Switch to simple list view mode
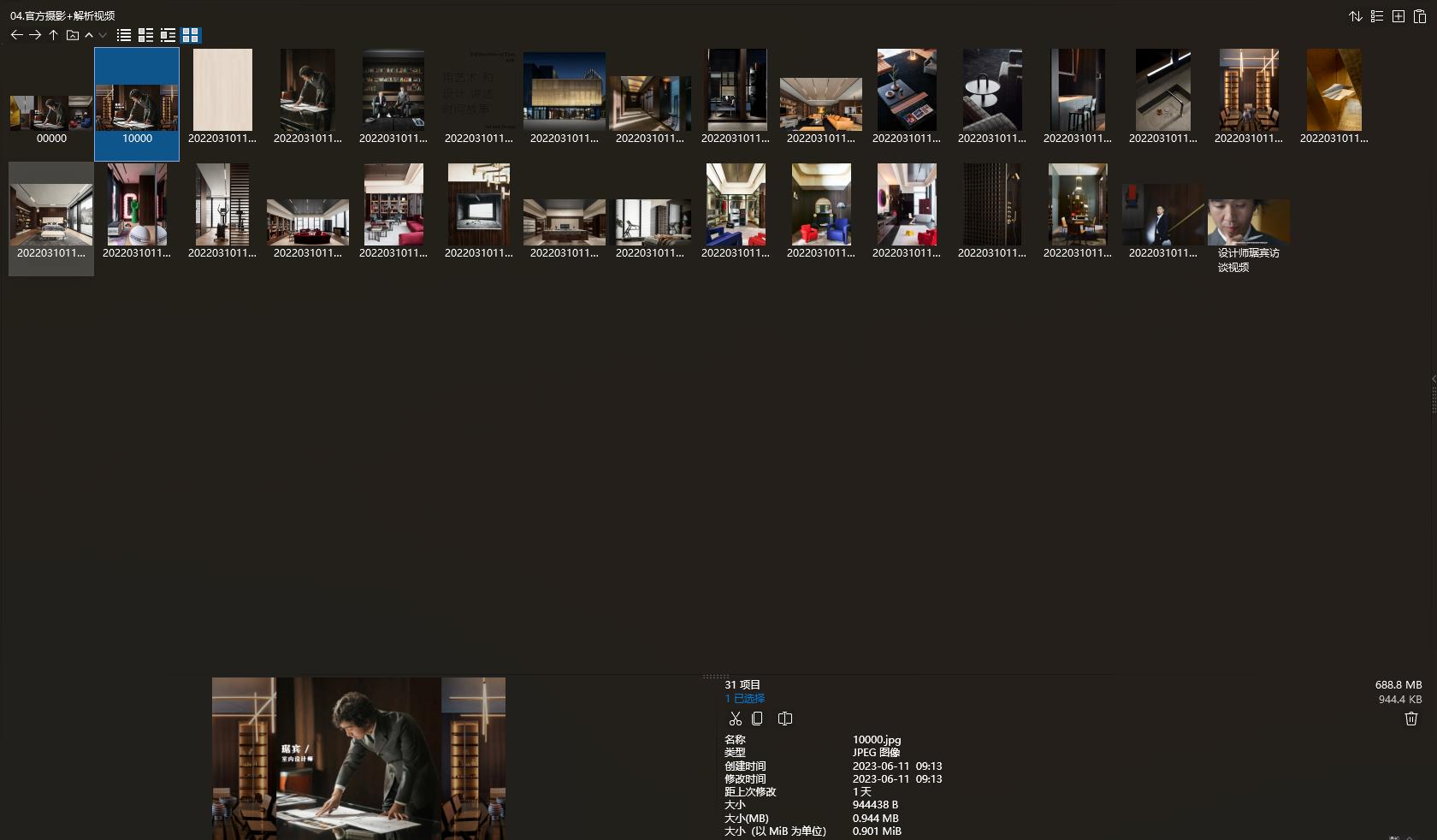This screenshot has height=840, width=1437. pyautogui.click(x=124, y=35)
